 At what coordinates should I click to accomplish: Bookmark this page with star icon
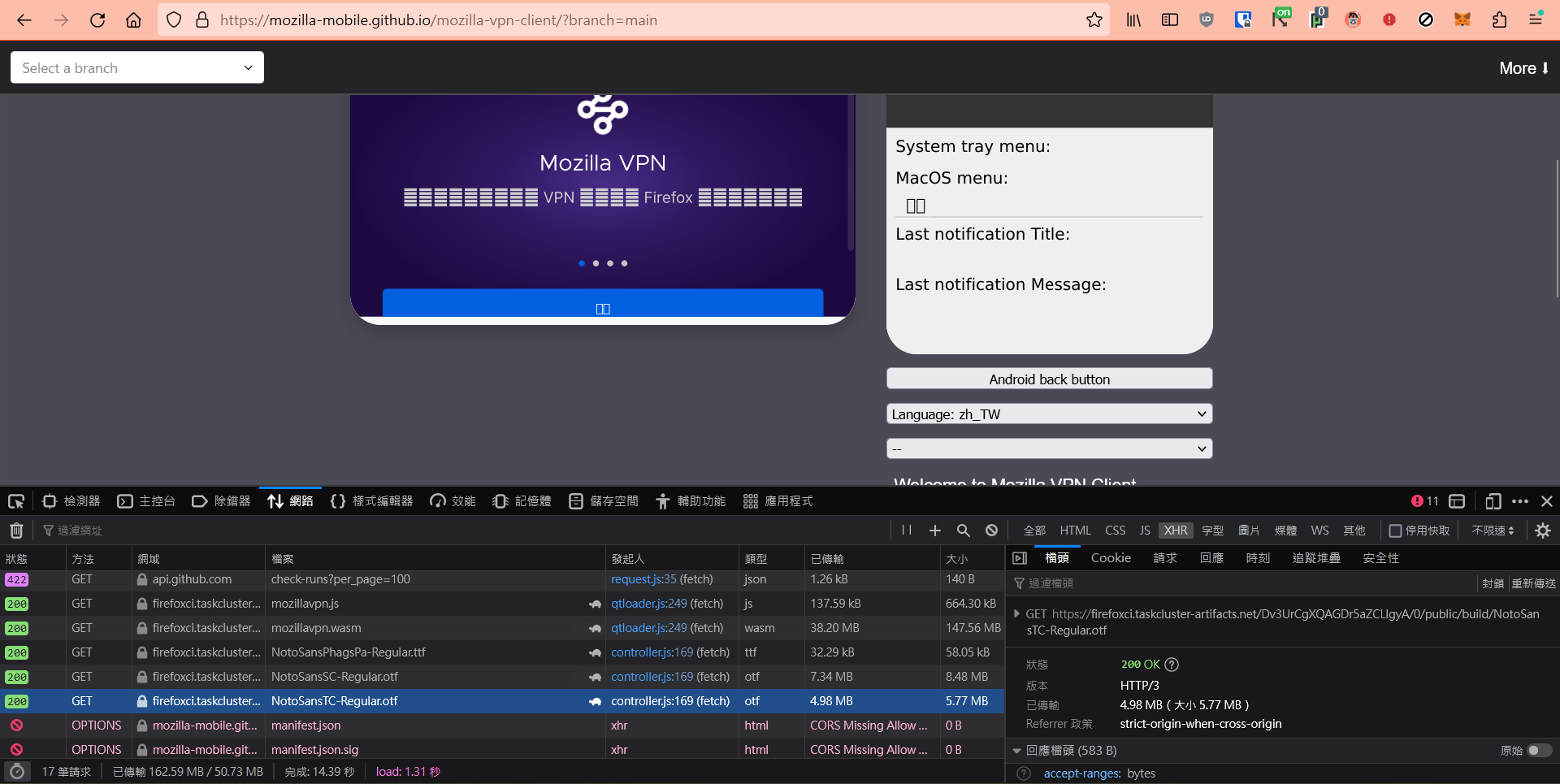pyautogui.click(x=1094, y=20)
